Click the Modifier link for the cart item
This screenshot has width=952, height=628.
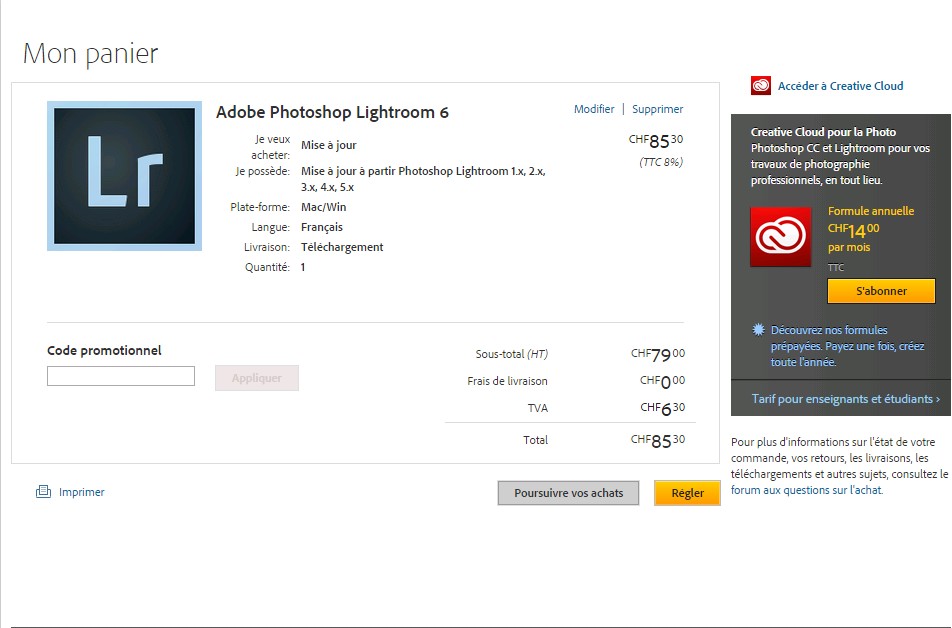click(x=594, y=109)
